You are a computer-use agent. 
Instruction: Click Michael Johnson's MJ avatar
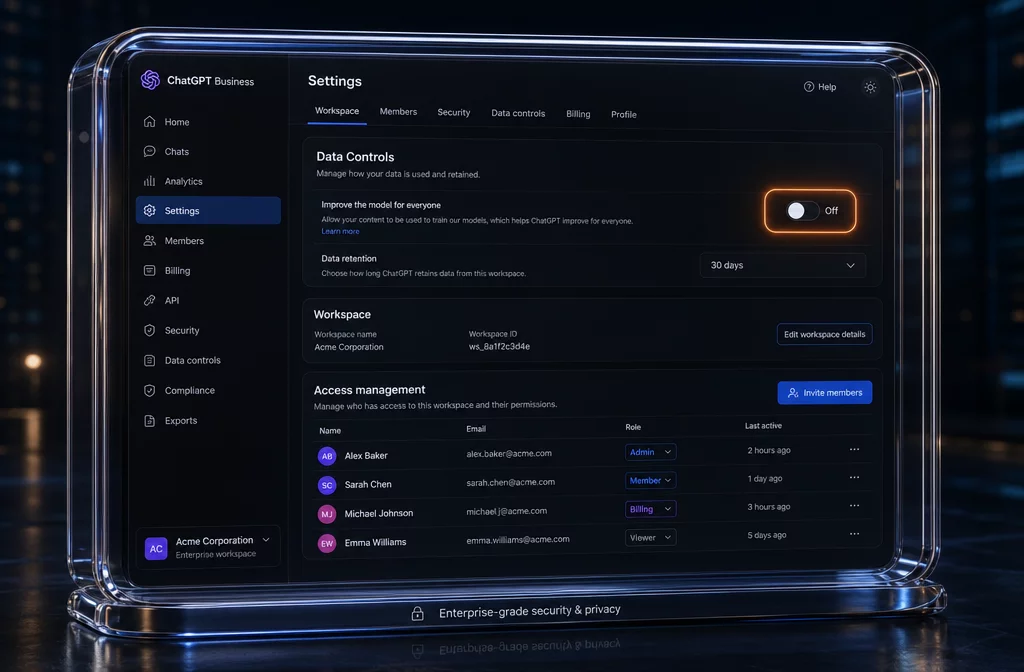[x=327, y=514]
